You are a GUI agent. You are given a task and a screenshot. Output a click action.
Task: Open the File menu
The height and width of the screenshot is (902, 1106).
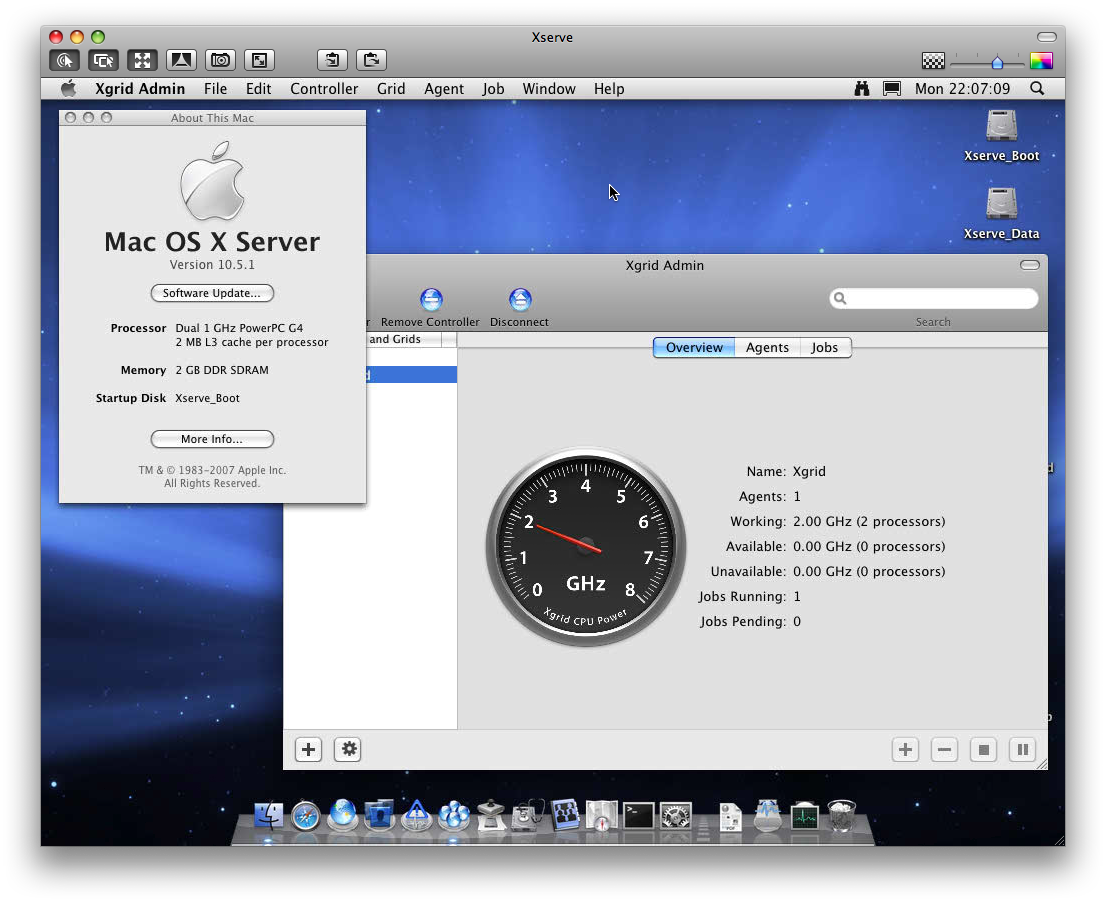215,89
